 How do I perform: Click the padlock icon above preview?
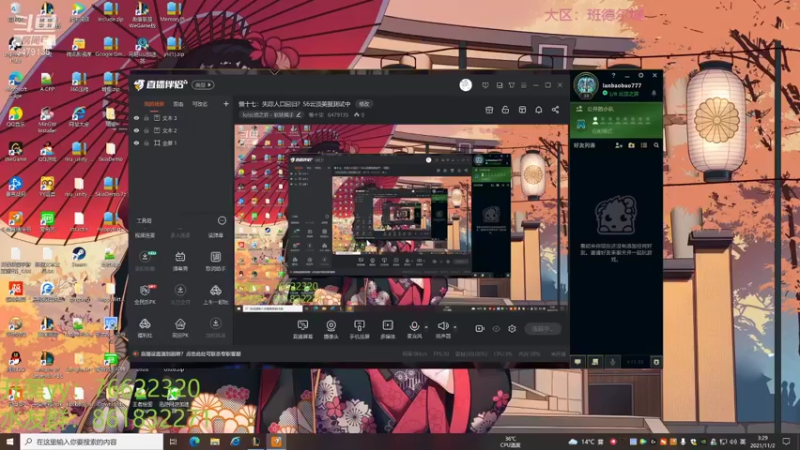click(505, 110)
